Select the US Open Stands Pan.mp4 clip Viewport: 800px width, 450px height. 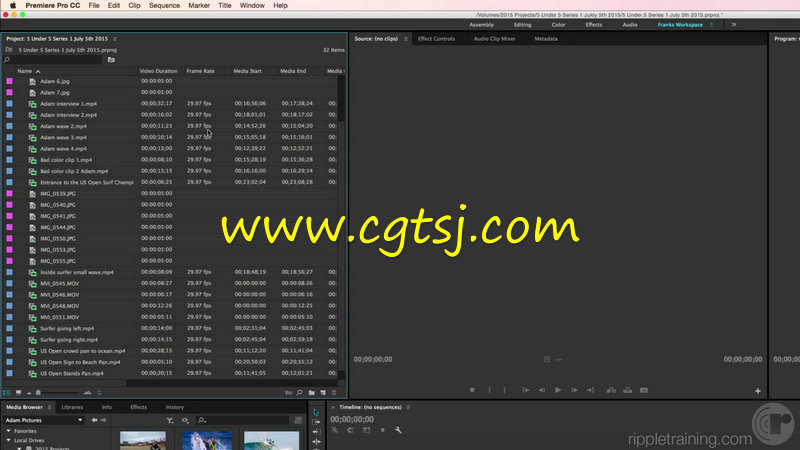click(71, 373)
